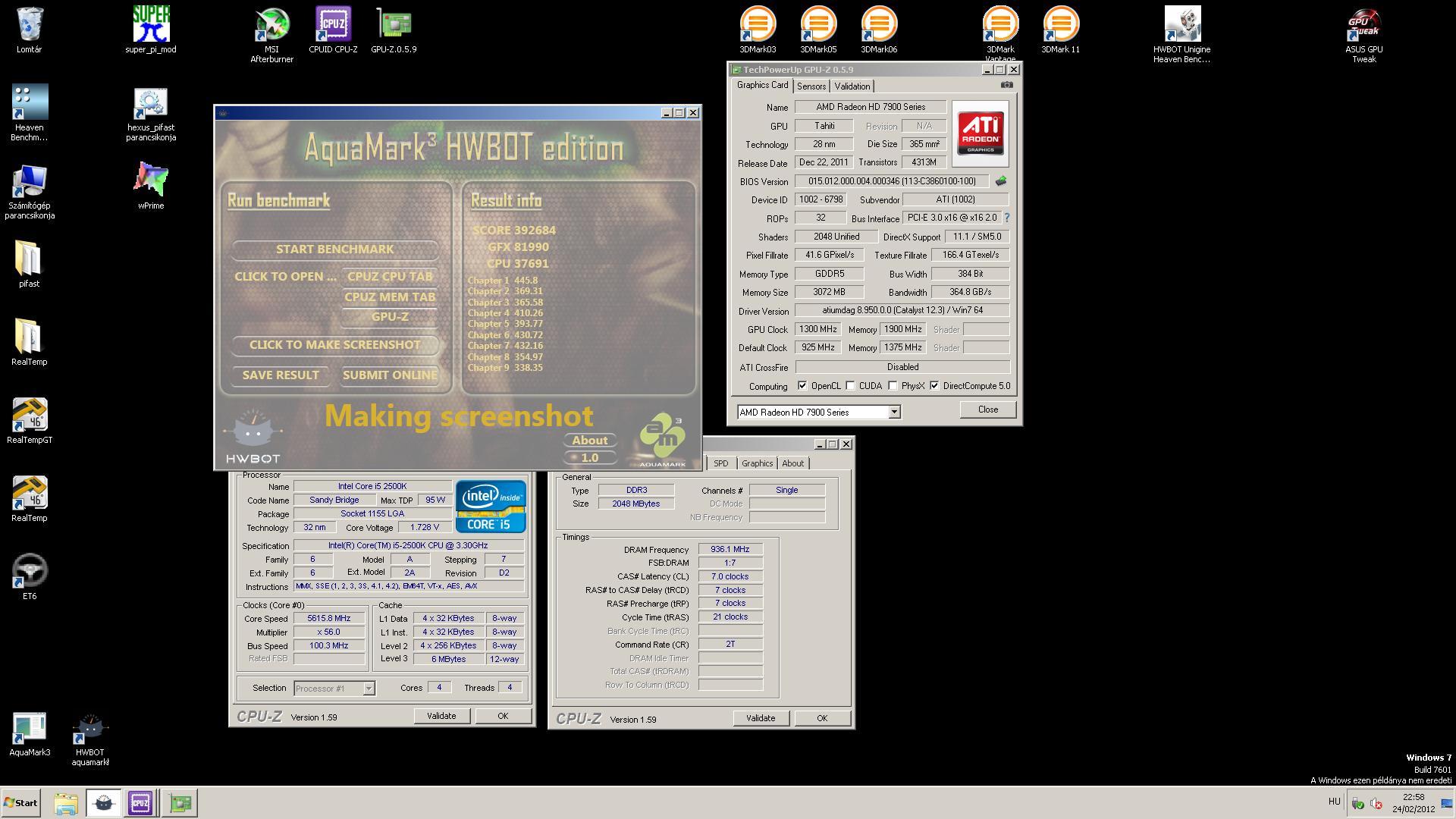
Task: Open AquaMark3 desktop icon
Action: click(30, 734)
